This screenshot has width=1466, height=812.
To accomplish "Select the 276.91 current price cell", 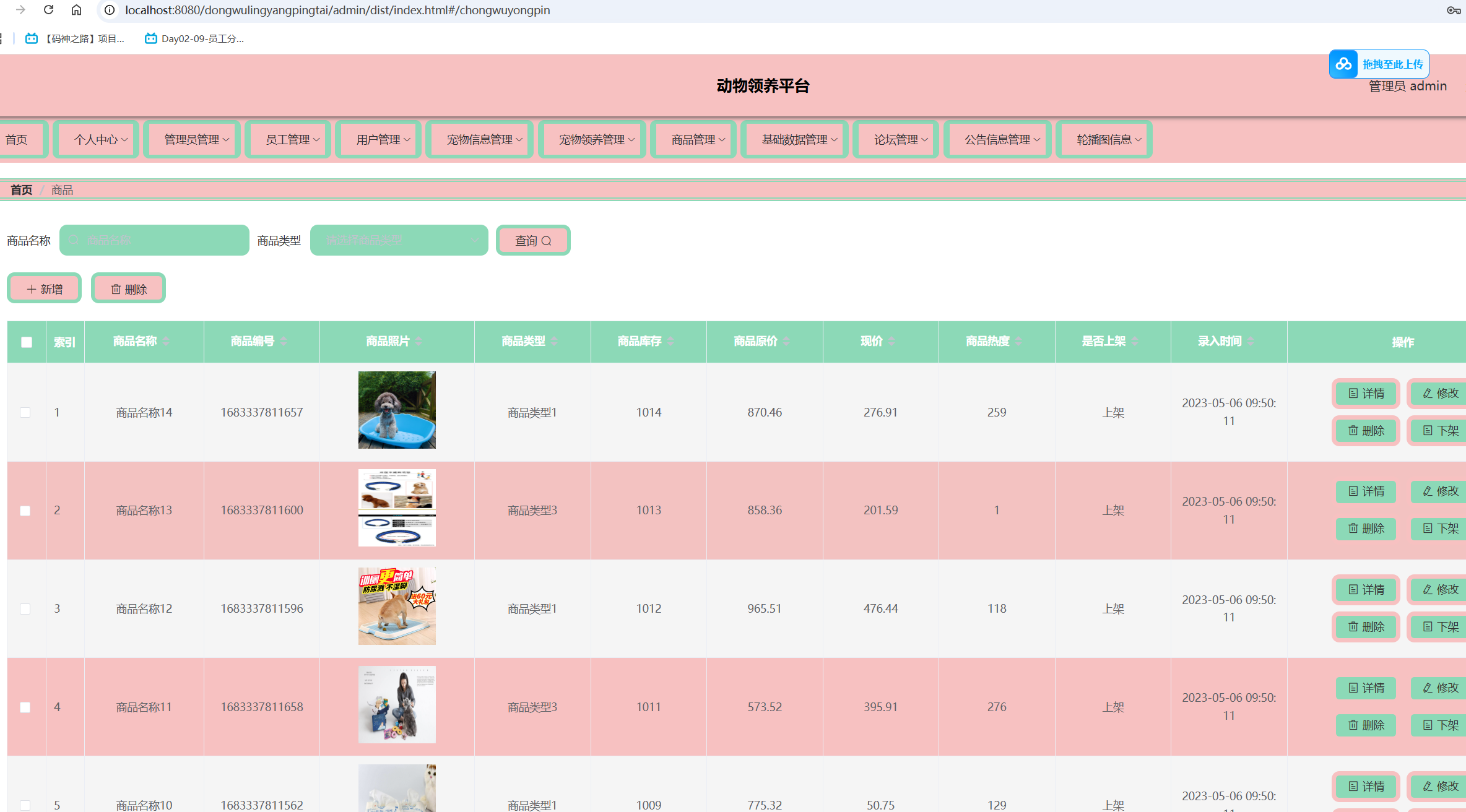I will click(x=880, y=412).
